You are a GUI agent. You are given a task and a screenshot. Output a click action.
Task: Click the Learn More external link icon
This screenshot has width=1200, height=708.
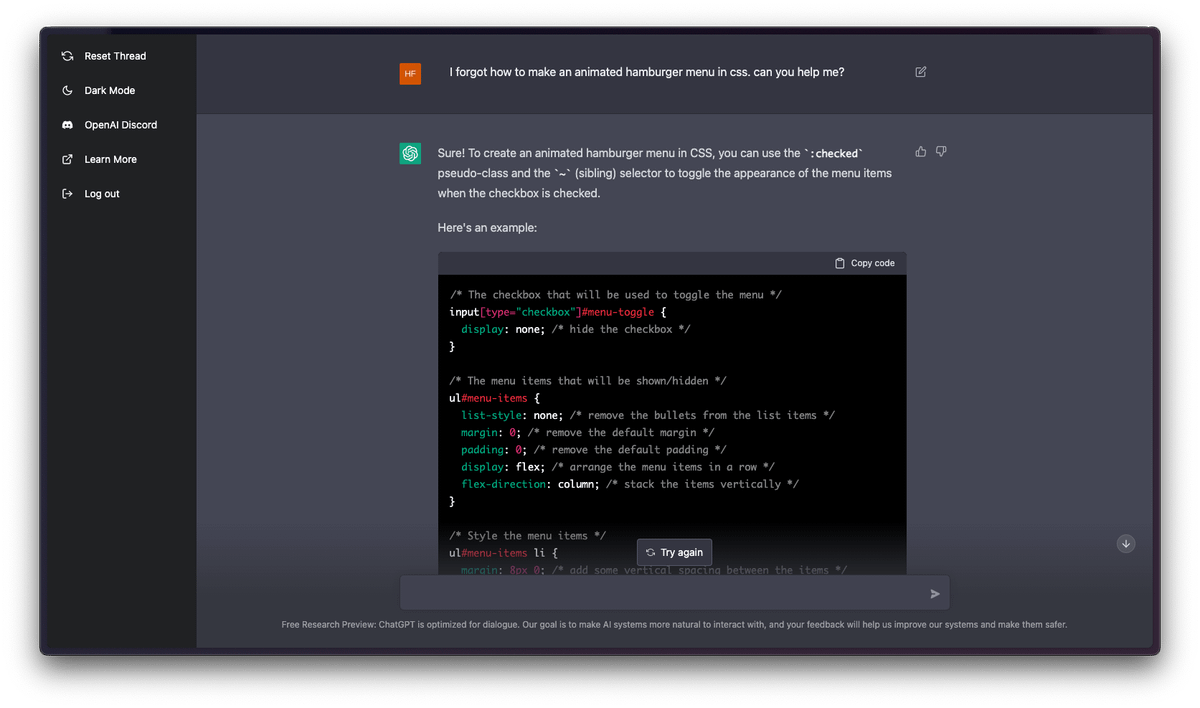tap(67, 160)
